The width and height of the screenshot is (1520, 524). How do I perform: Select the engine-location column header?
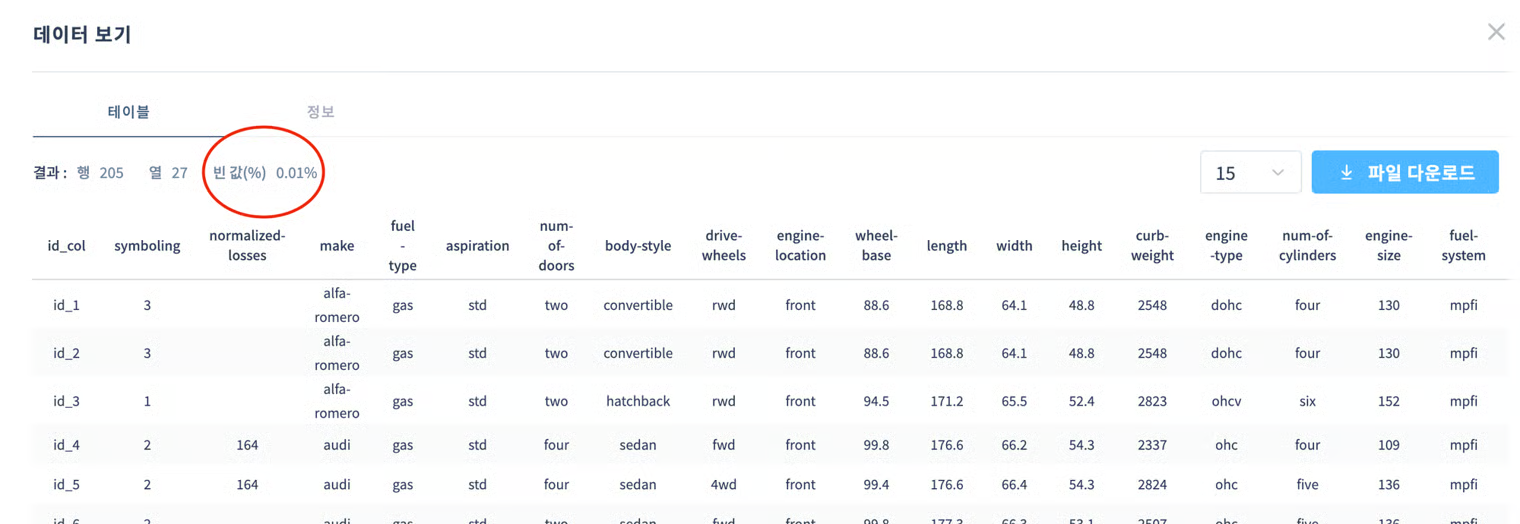pyautogui.click(x=800, y=246)
